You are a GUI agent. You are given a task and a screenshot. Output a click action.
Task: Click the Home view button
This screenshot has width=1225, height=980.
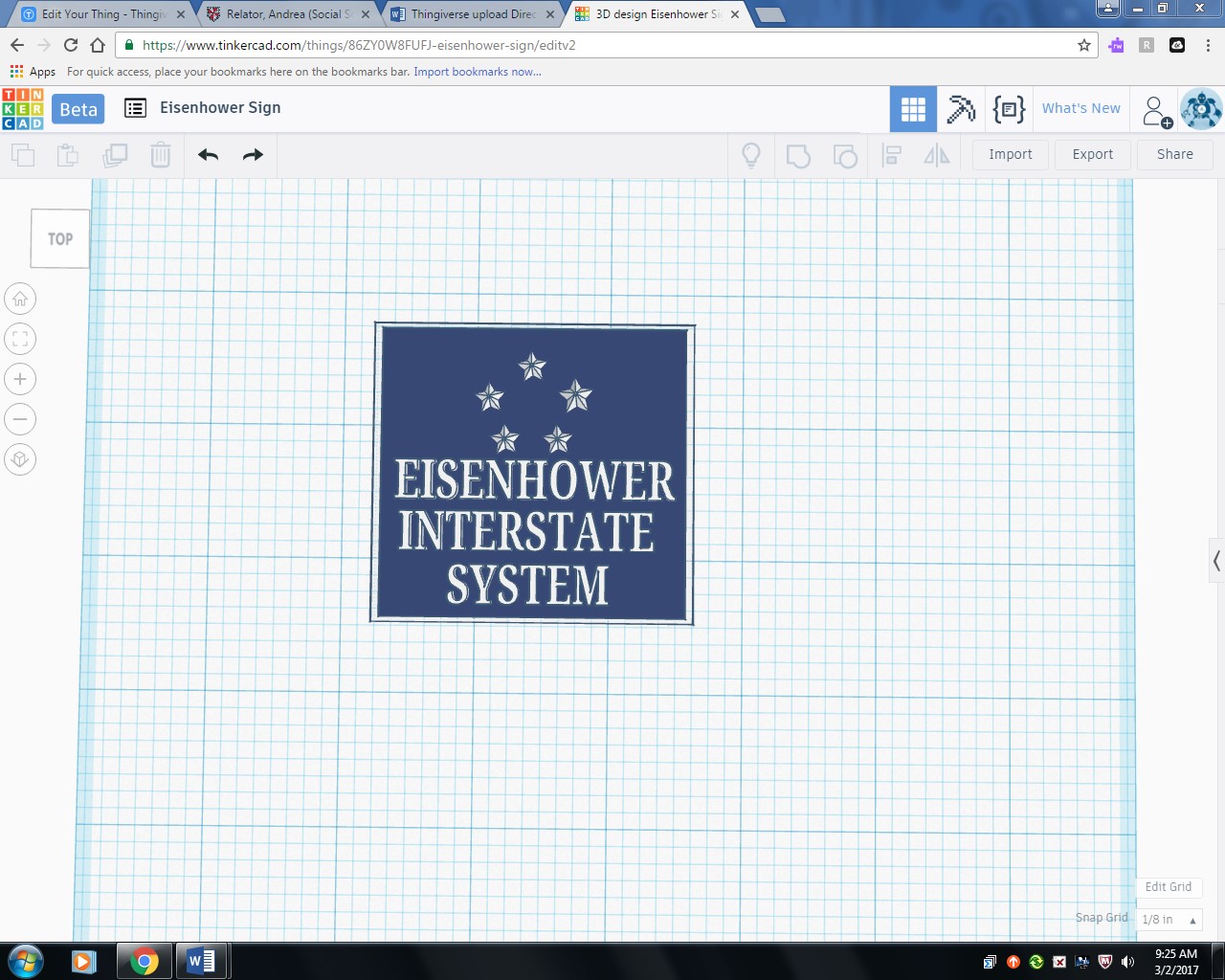coord(20,300)
